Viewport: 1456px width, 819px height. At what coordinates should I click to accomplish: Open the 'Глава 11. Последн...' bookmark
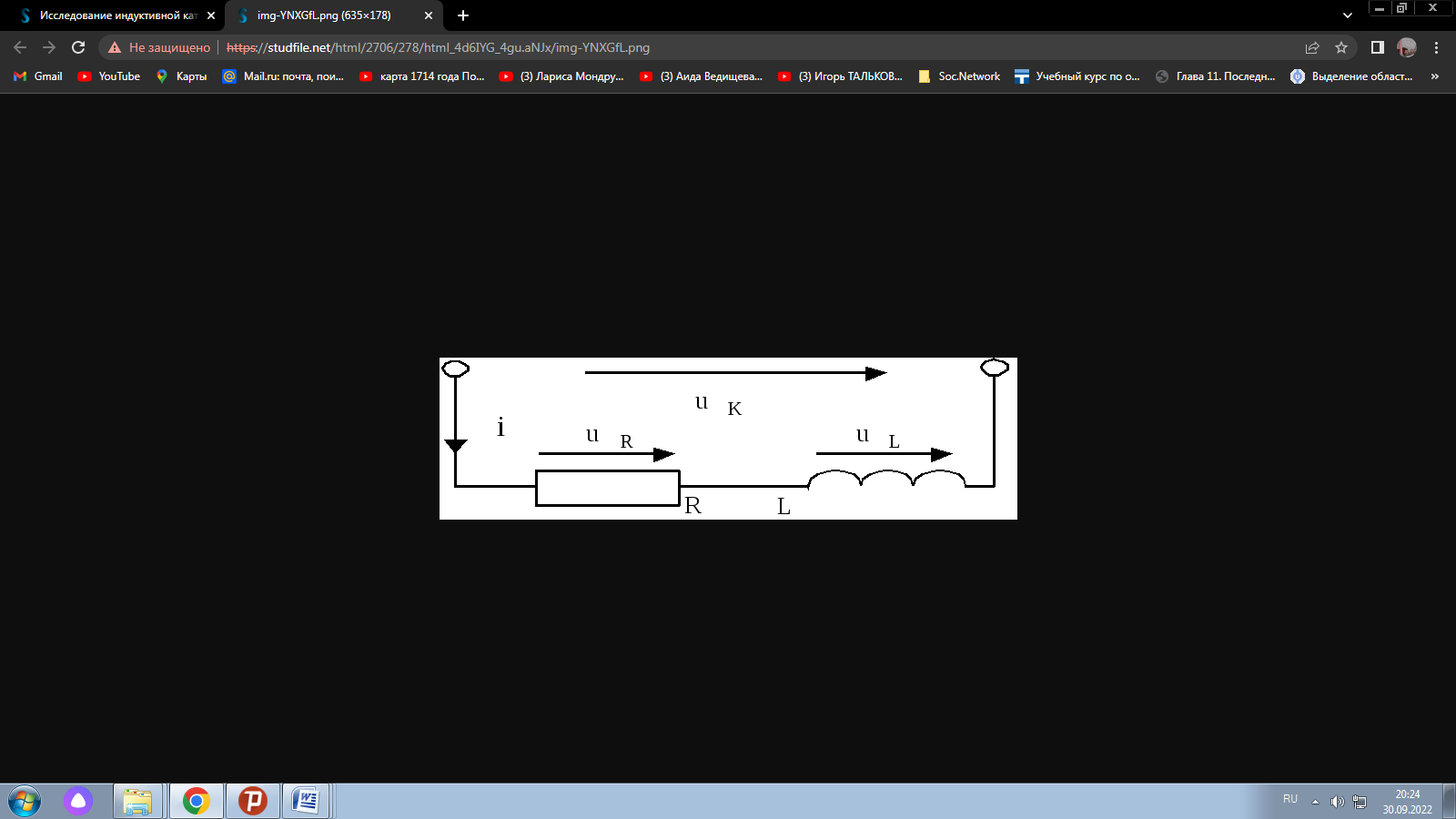[x=1216, y=76]
